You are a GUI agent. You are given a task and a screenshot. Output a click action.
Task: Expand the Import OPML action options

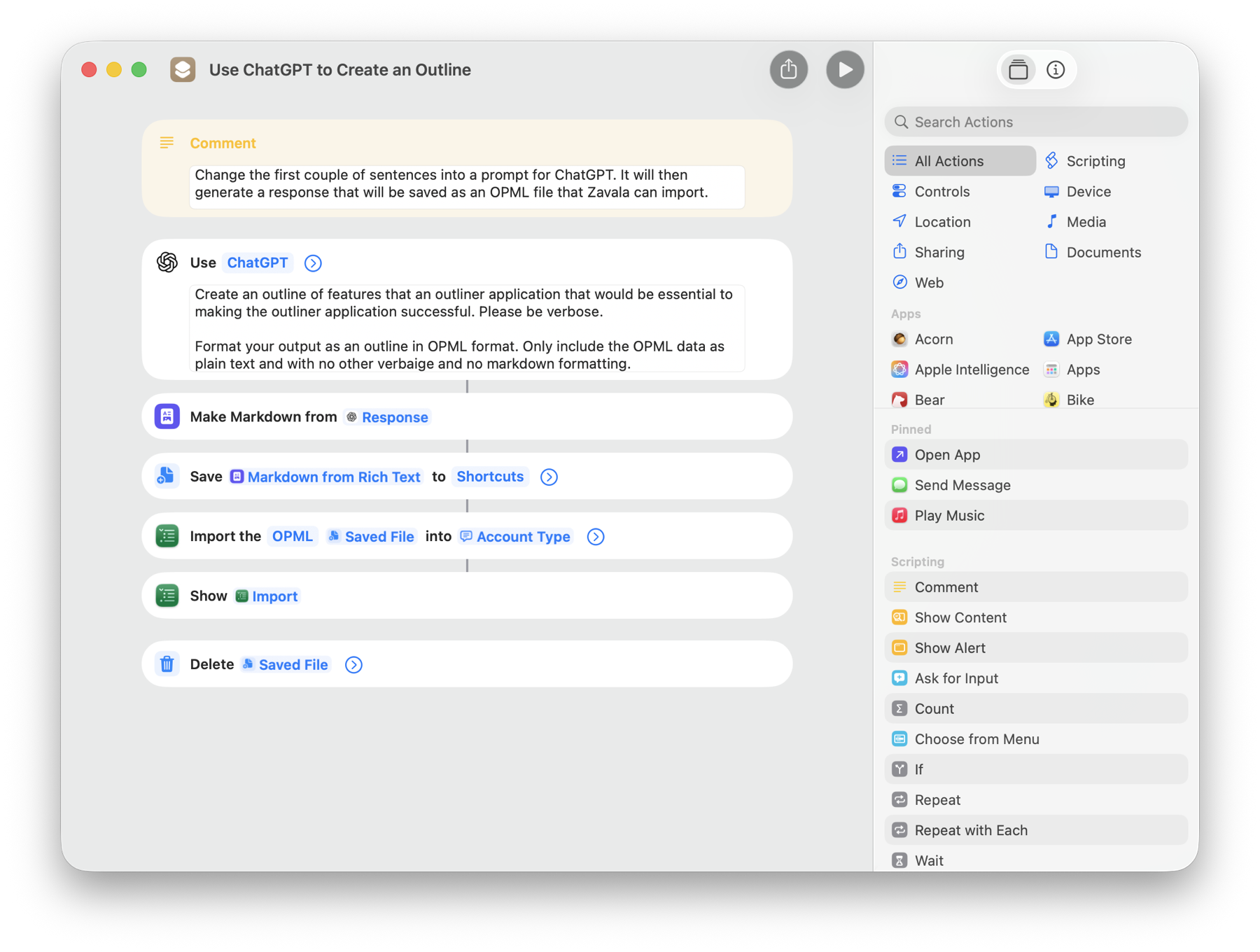(x=595, y=537)
